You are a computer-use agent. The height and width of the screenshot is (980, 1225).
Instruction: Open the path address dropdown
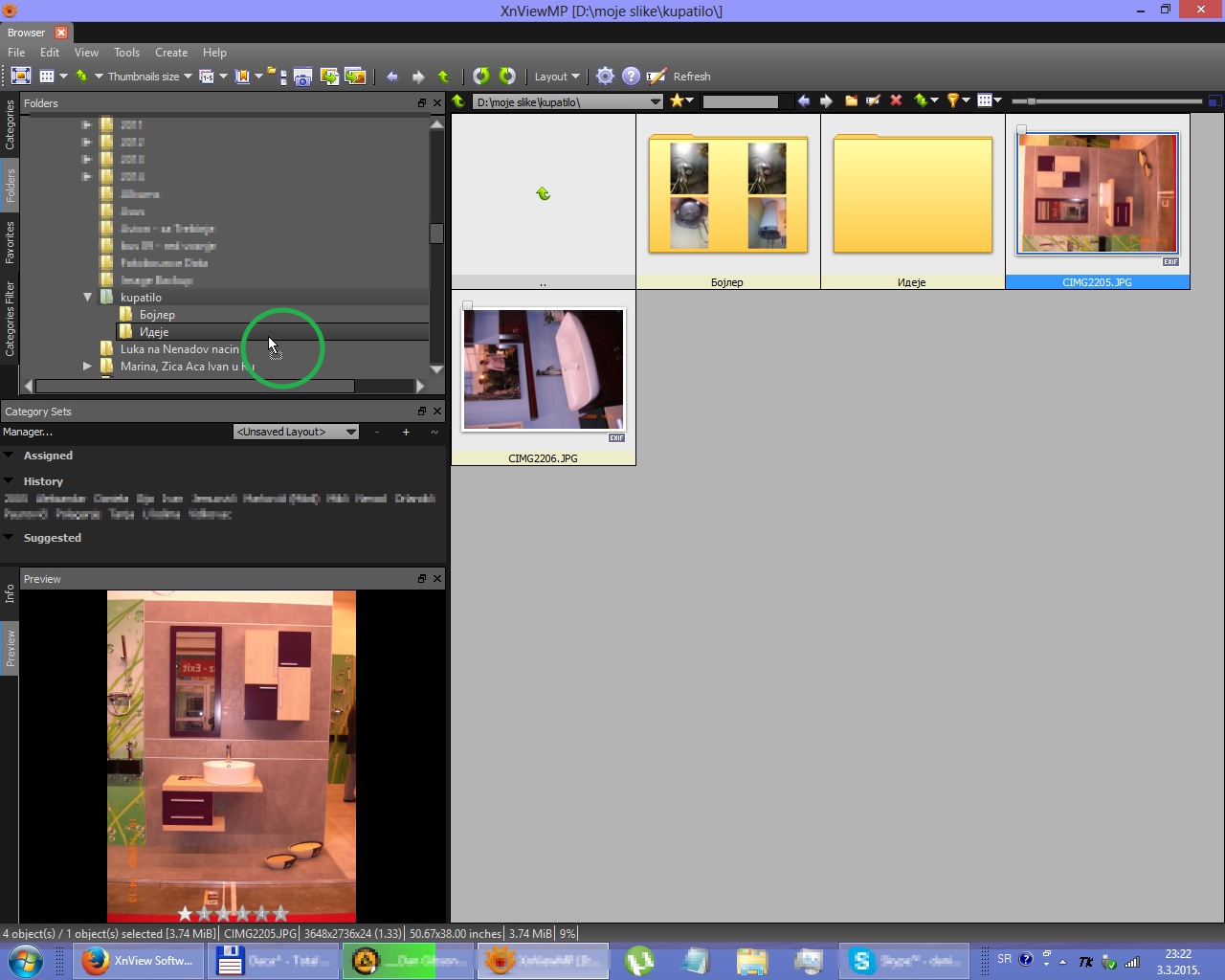coord(656,101)
